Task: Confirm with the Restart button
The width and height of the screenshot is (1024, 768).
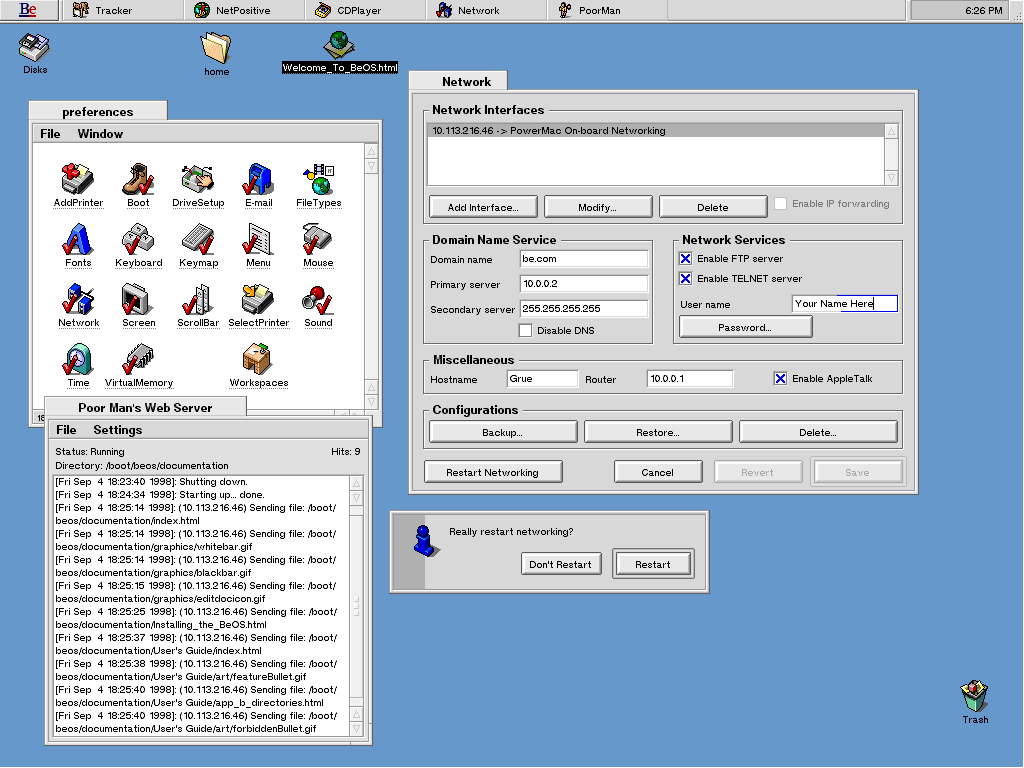Action: [653, 564]
